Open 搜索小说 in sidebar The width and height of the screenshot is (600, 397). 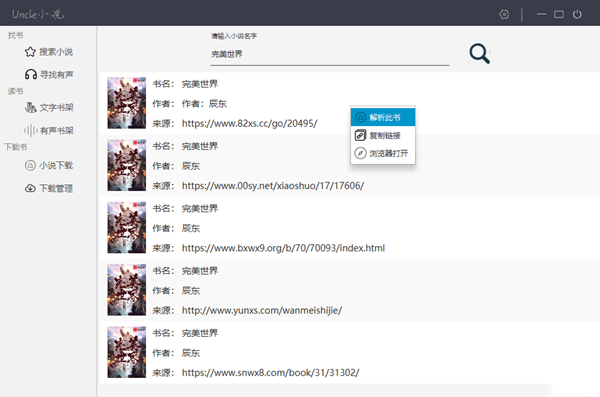tap(49, 52)
